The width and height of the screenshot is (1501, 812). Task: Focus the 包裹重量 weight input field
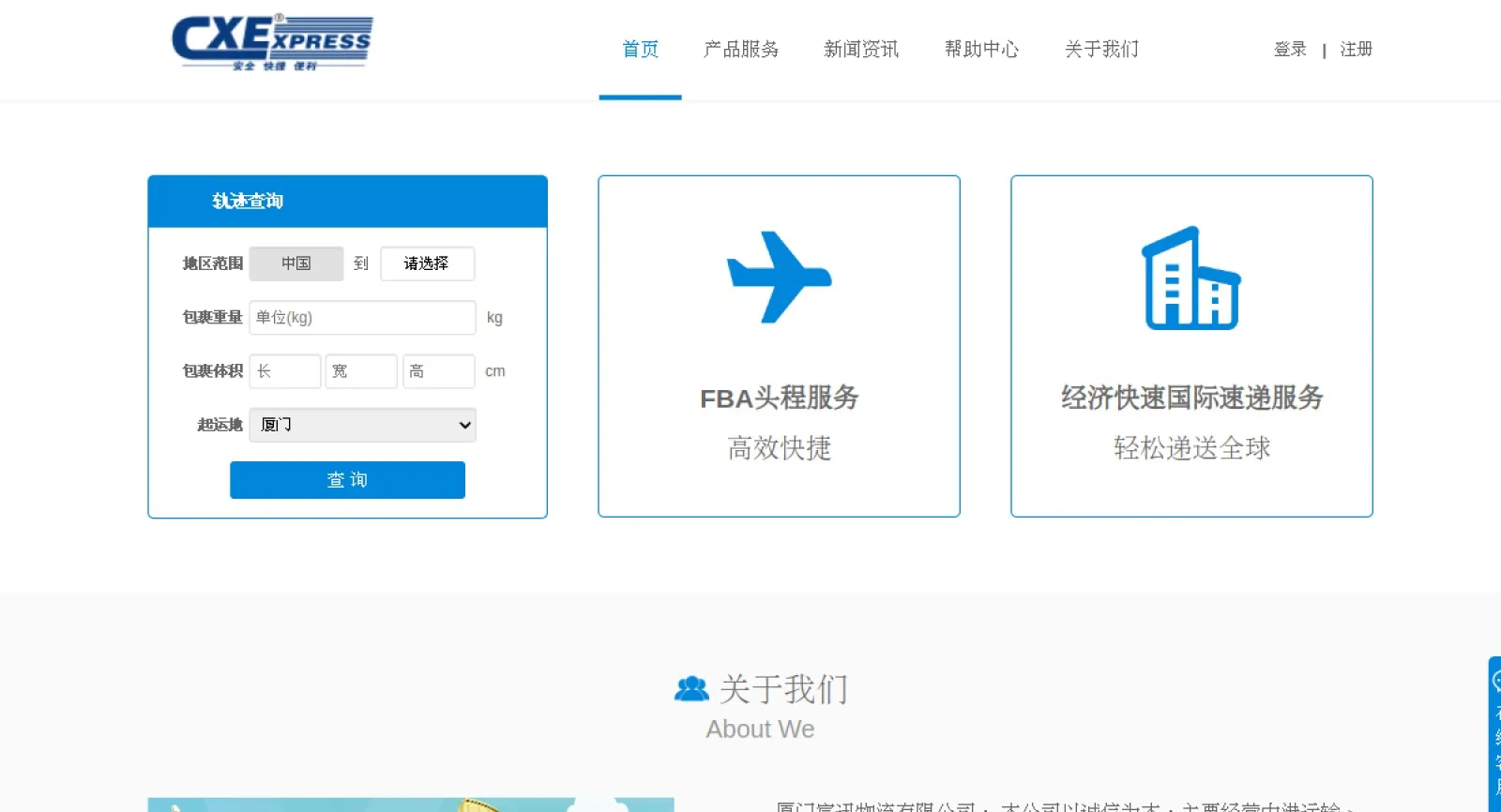pyautogui.click(x=362, y=318)
